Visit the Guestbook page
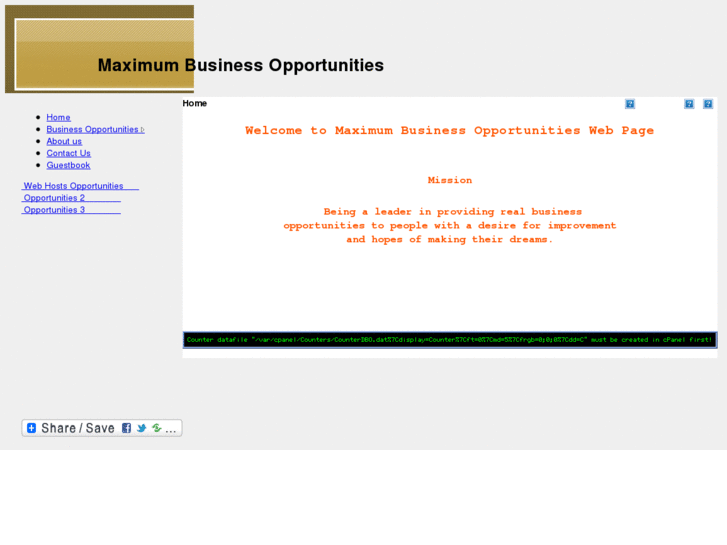Screen dimensions: 727x545 point(68,166)
